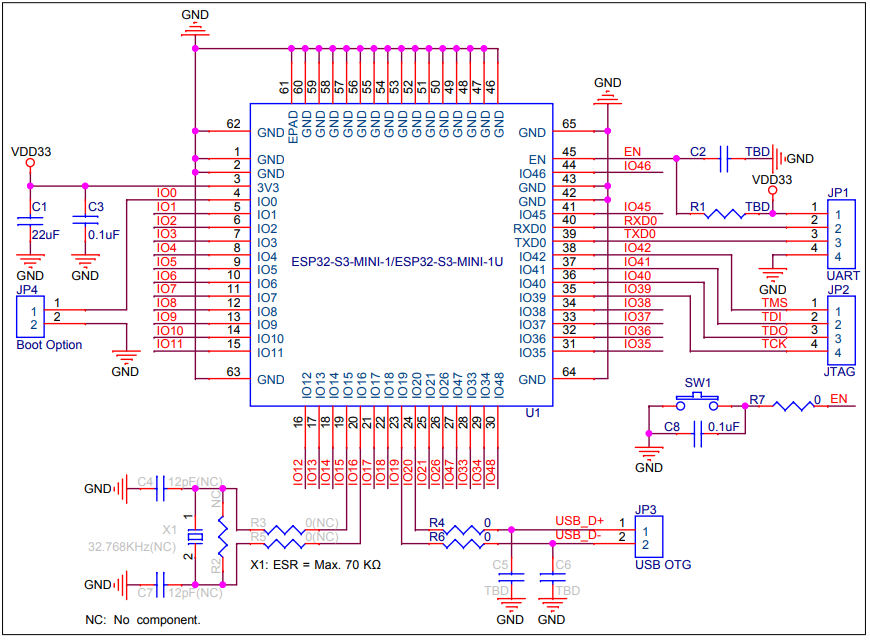Select the 'USB OTG' label
This screenshot has width=870, height=640.
point(663,565)
